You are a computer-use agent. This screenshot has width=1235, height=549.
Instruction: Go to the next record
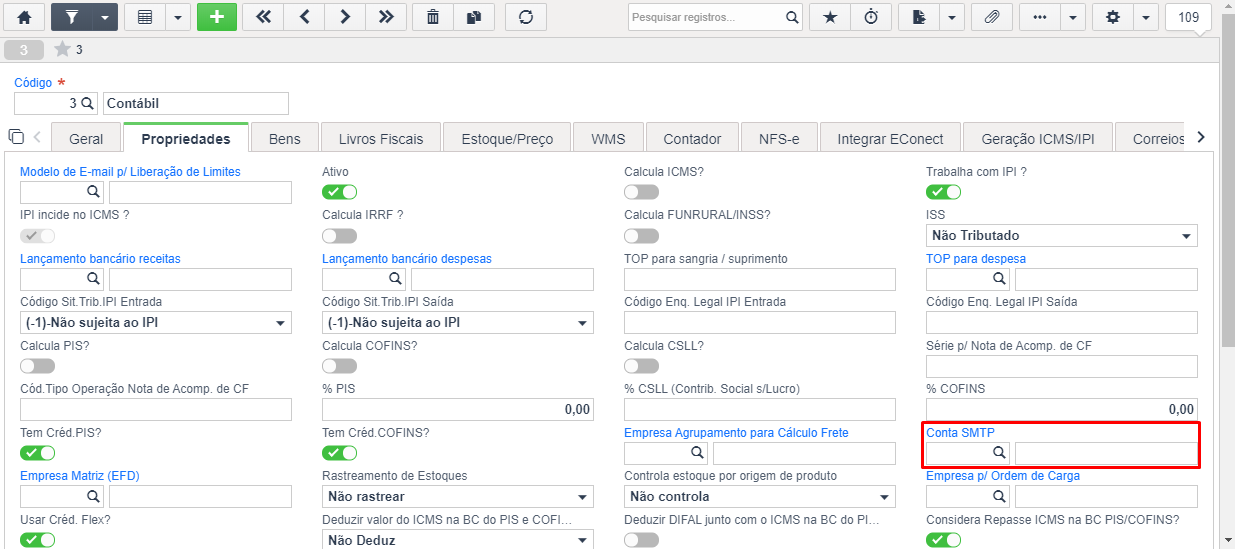(x=345, y=17)
